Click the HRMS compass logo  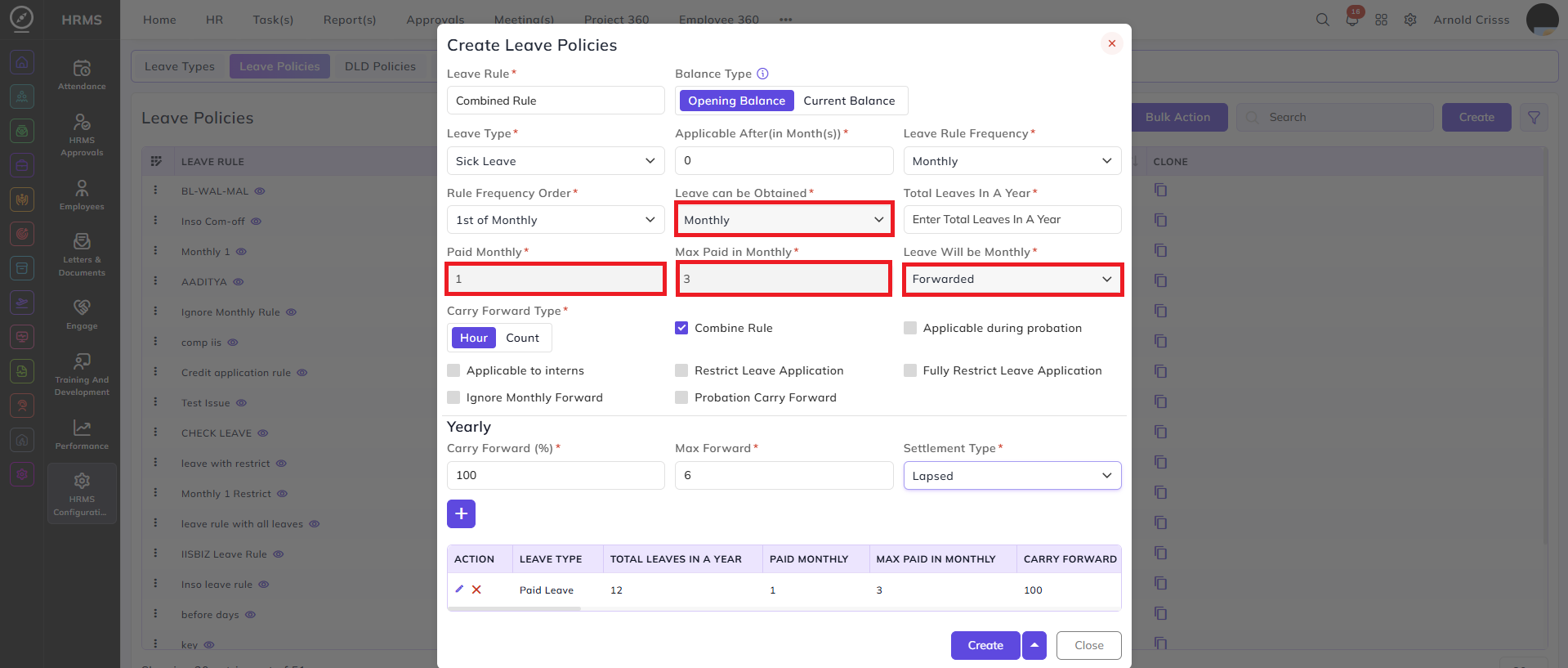click(21, 18)
